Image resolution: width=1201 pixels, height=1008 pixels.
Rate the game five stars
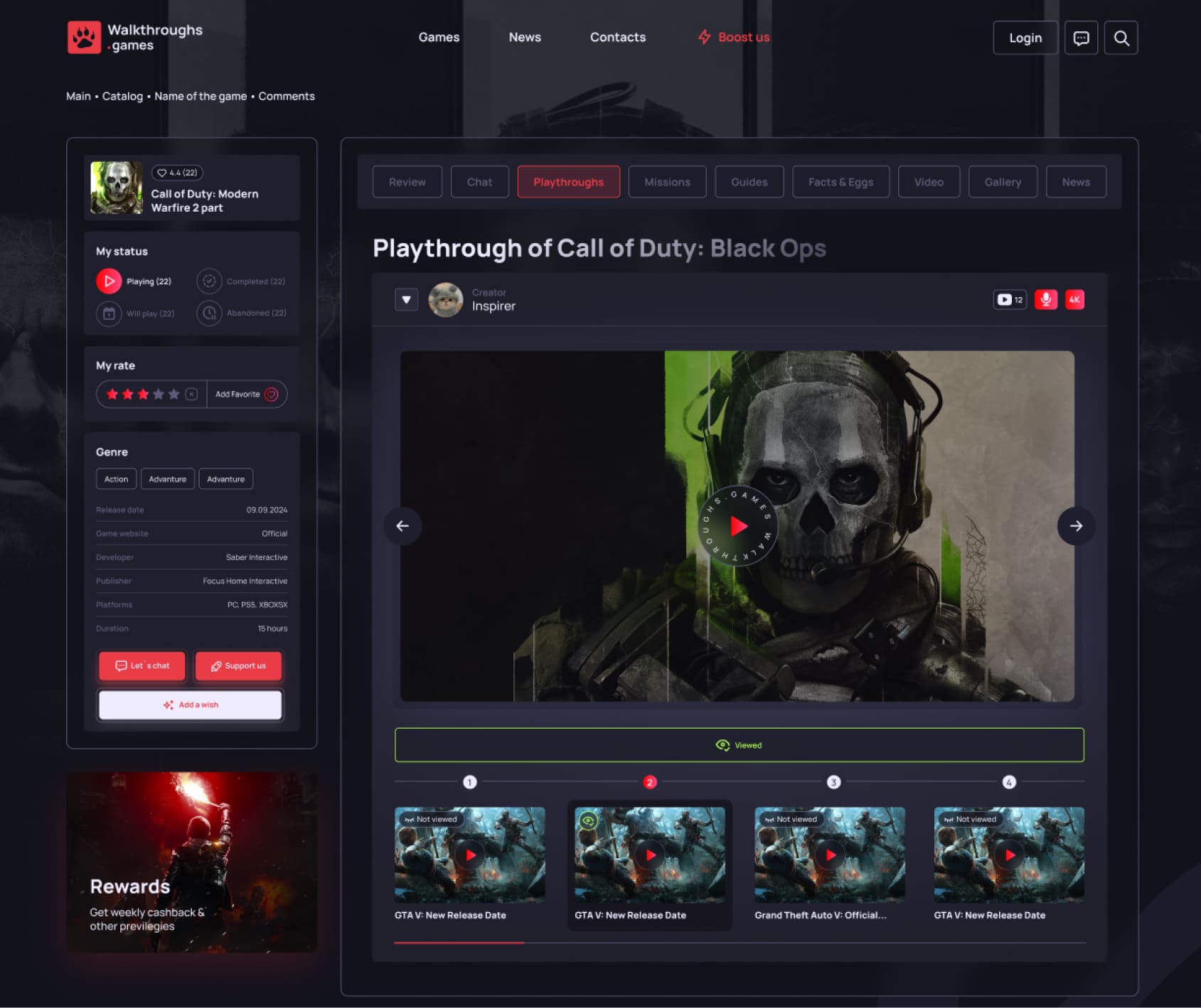tap(174, 394)
